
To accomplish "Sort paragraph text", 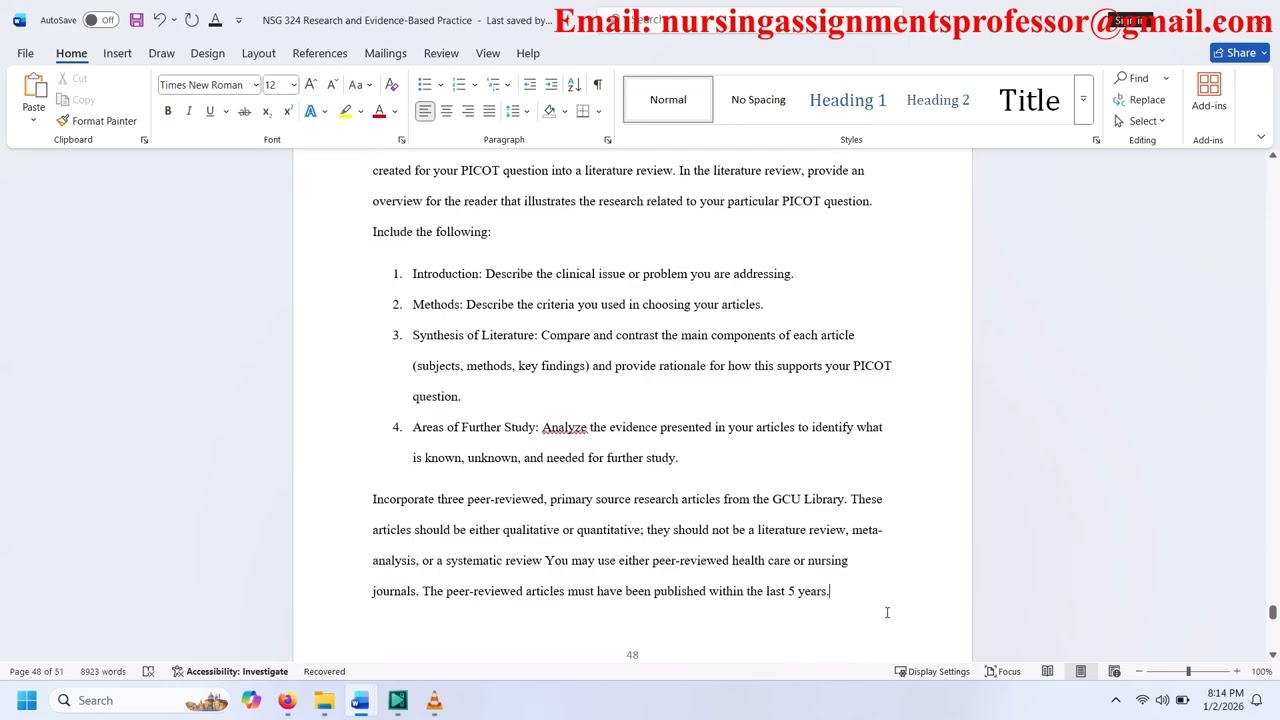I will pos(574,85).
